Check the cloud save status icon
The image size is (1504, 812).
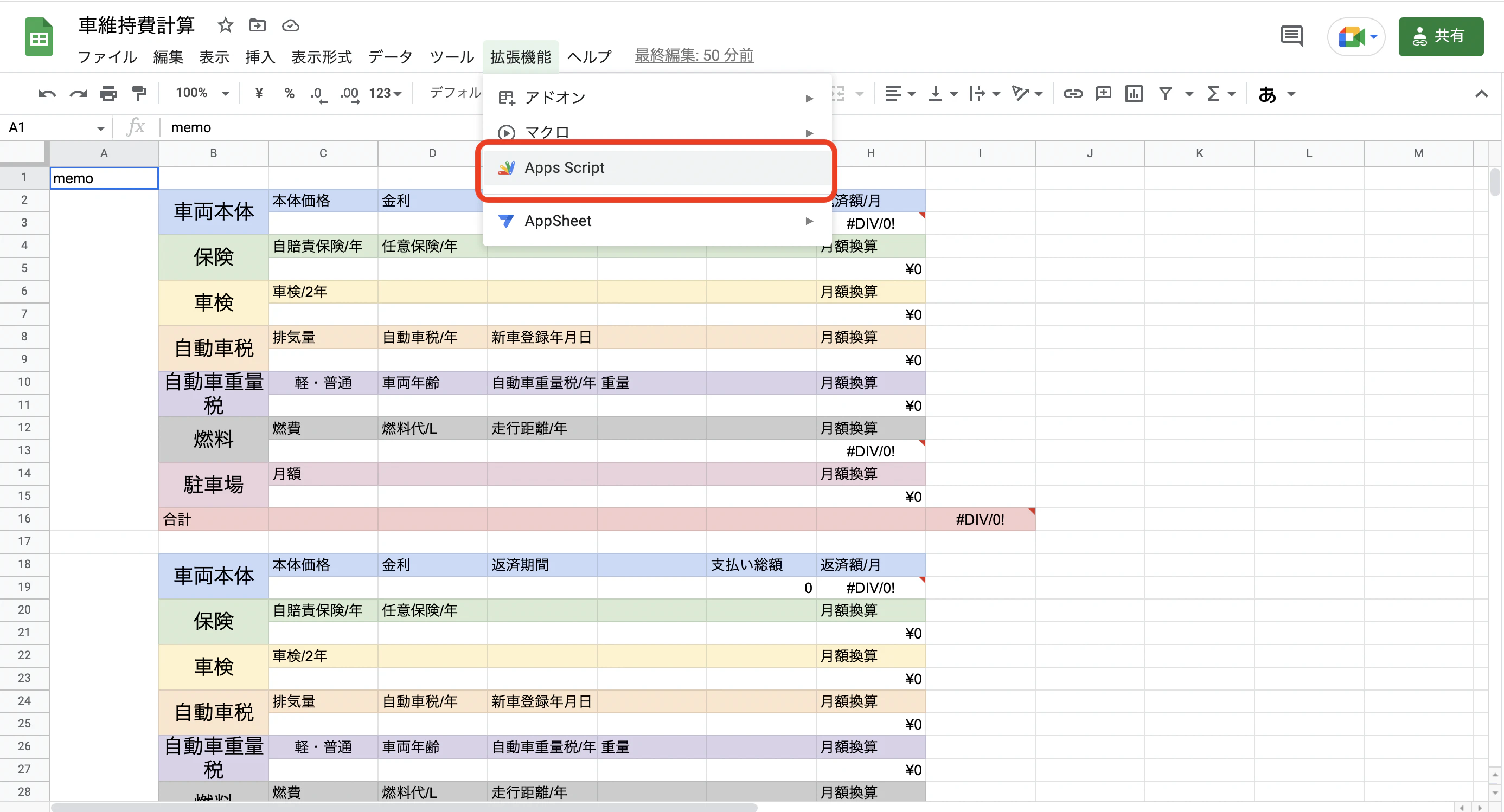[x=291, y=25]
